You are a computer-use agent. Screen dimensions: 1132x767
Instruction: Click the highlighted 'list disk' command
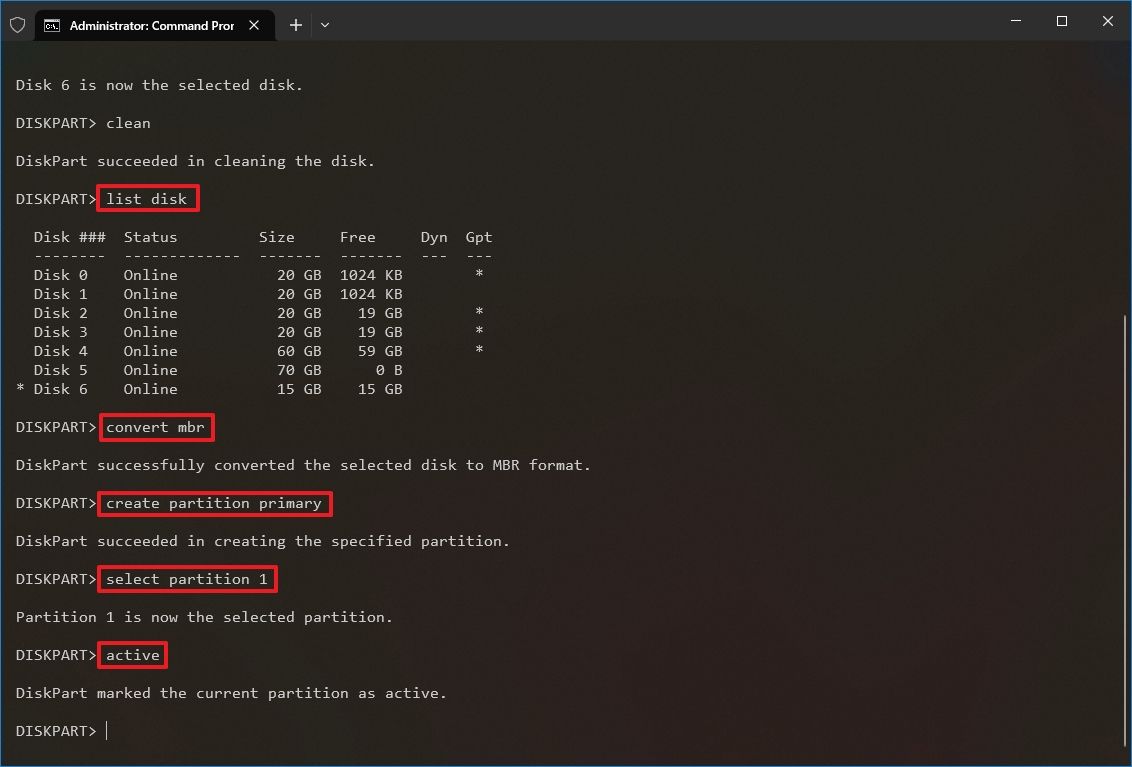click(x=147, y=198)
